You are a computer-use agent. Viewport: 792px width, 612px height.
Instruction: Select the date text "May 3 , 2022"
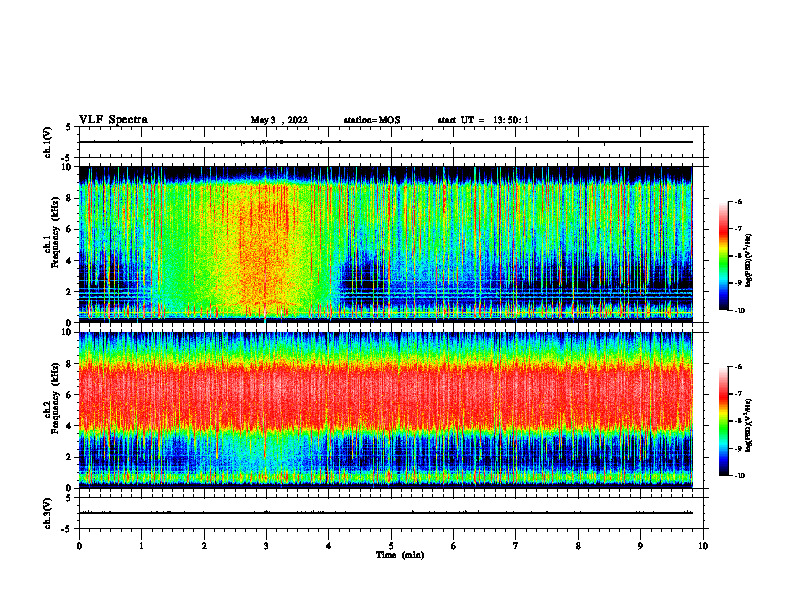coord(279,120)
